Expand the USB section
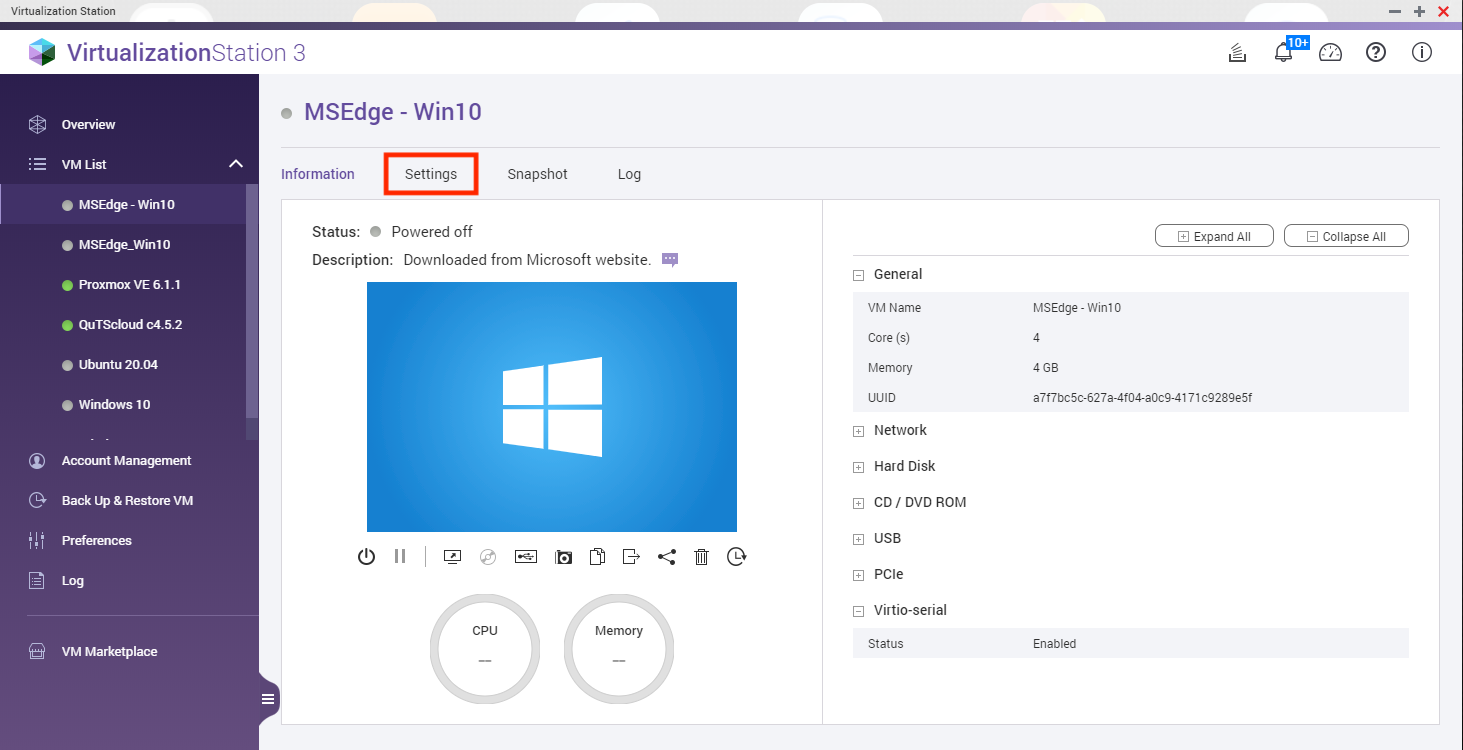 (x=858, y=539)
